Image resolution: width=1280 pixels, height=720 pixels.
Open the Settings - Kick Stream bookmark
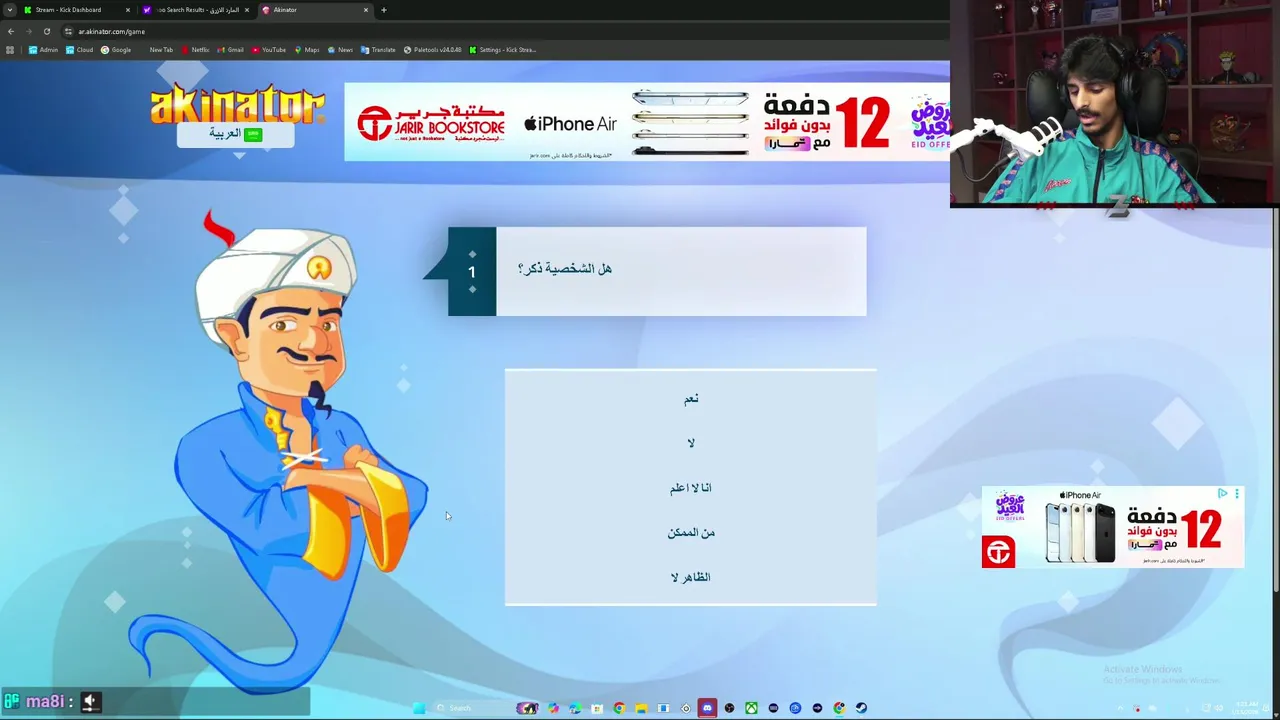[x=503, y=50]
